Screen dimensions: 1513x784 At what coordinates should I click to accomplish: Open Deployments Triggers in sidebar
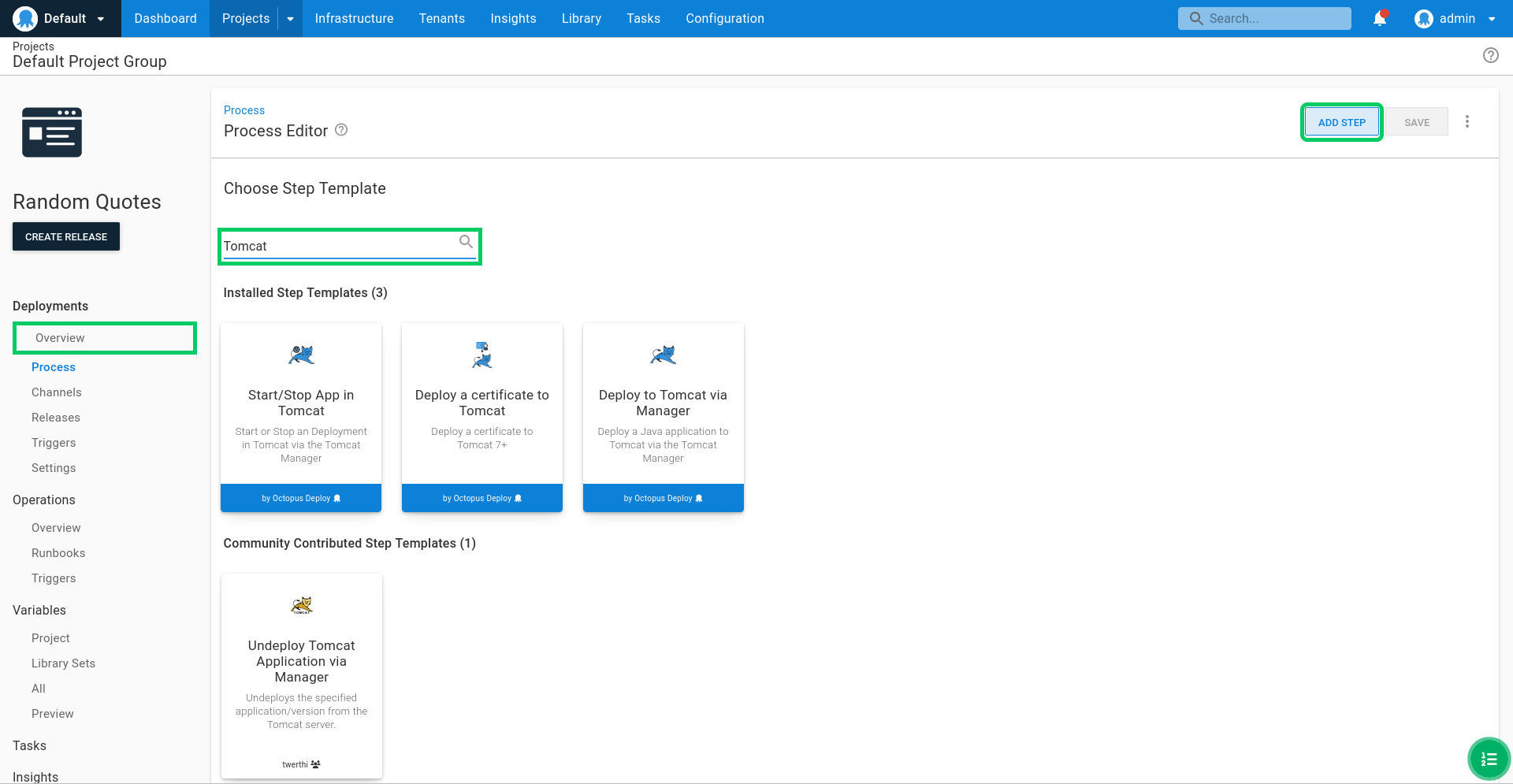54,443
